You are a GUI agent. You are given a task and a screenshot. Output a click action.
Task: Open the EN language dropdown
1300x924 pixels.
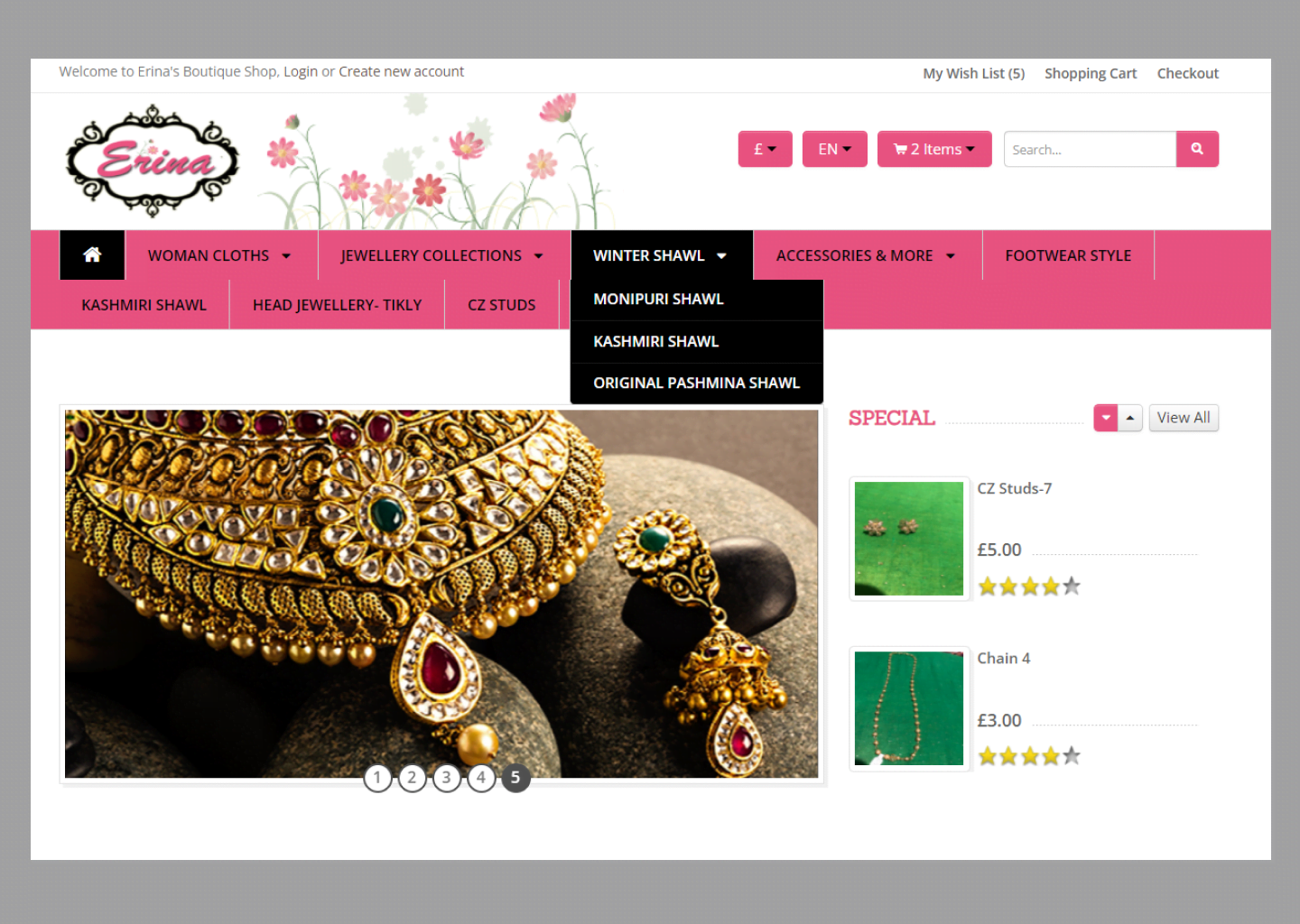click(834, 149)
